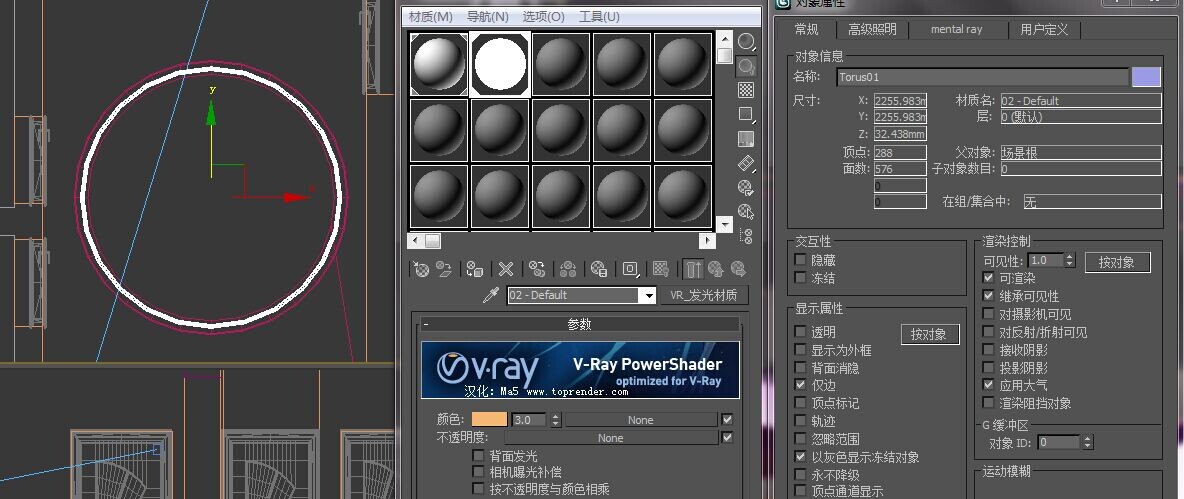The image size is (1184, 499).
Task: Select the first highlighted material sample sphere
Action: (439, 63)
